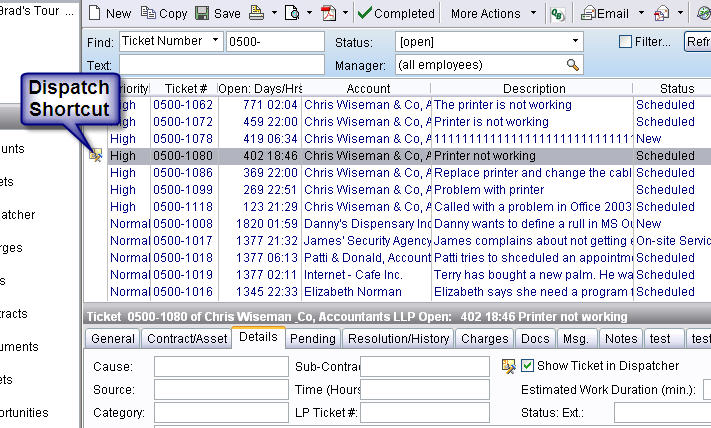Viewport: 711px width, 428px height.
Task: Click the PDF export icon
Action: 327,13
